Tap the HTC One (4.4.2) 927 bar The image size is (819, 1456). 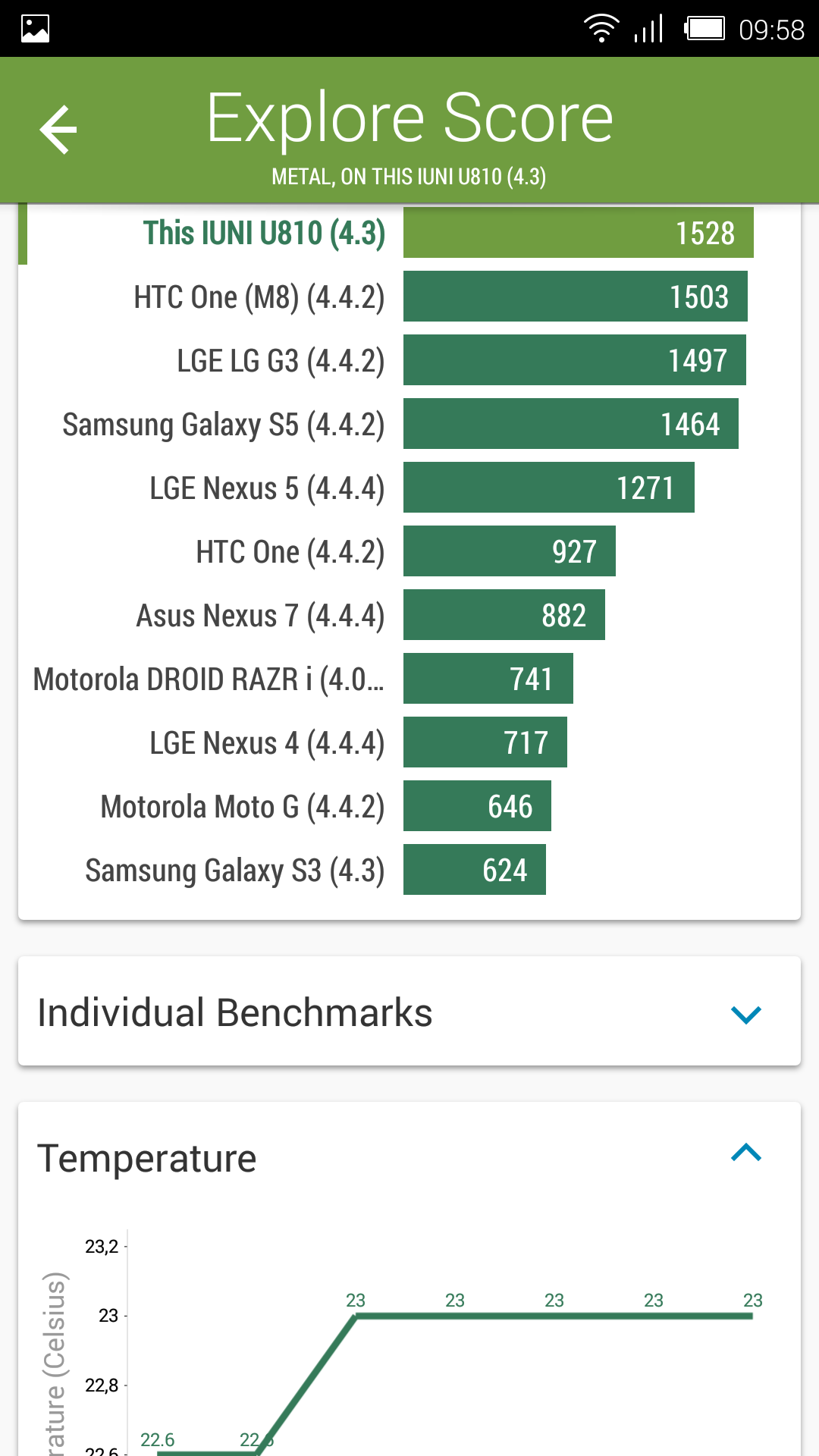tap(509, 551)
